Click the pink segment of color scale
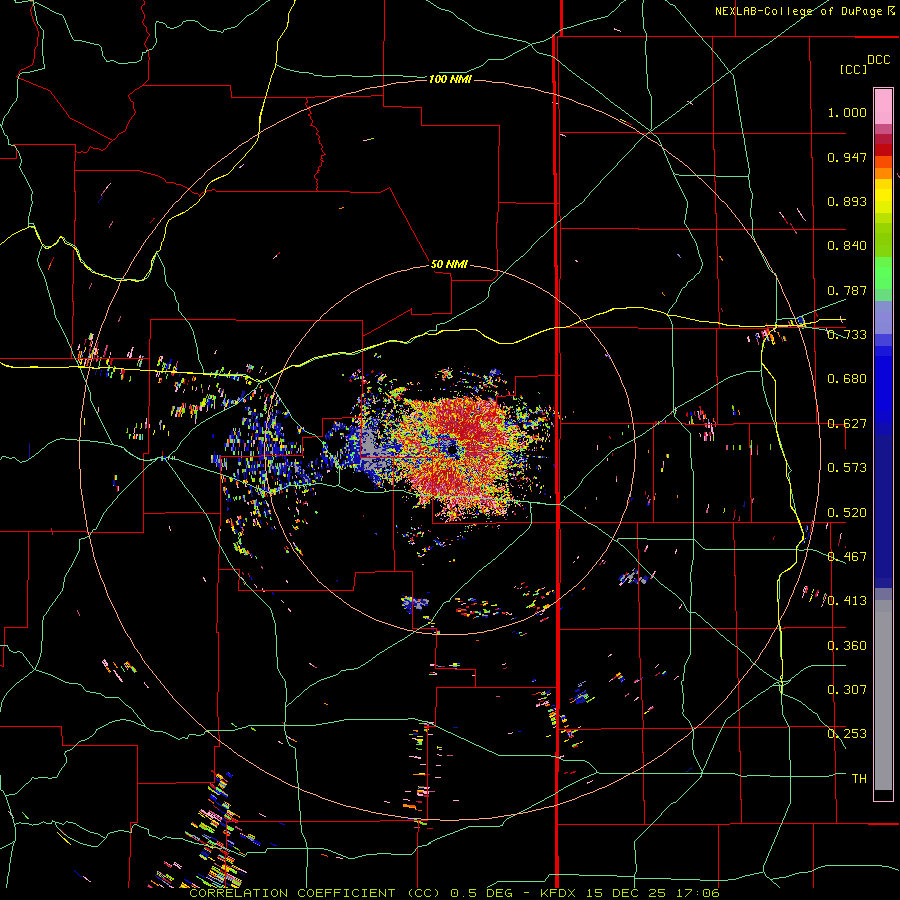 [x=883, y=106]
